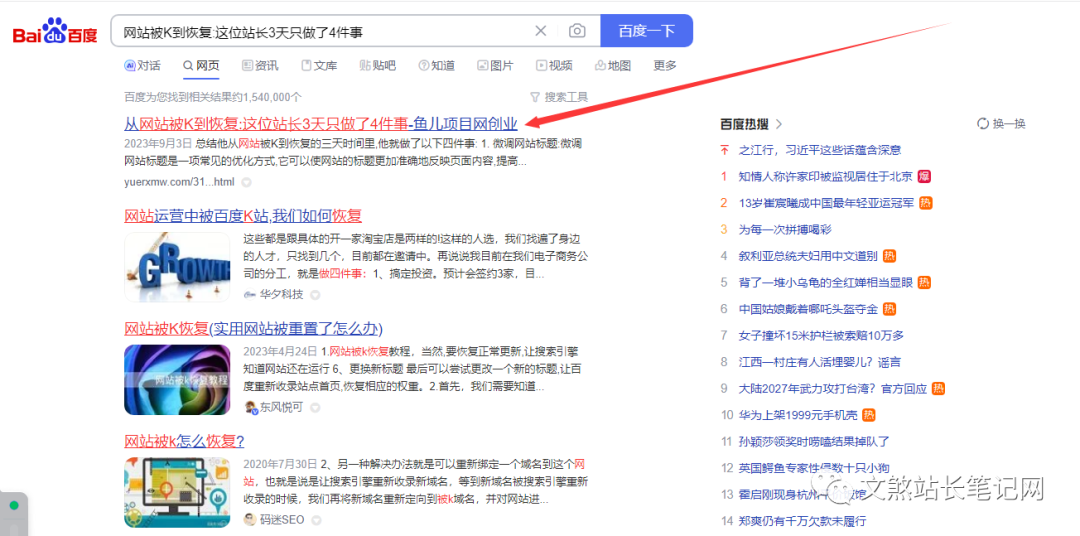The image size is (1080, 536).
Task: Click into the search input field
Action: 320,31
